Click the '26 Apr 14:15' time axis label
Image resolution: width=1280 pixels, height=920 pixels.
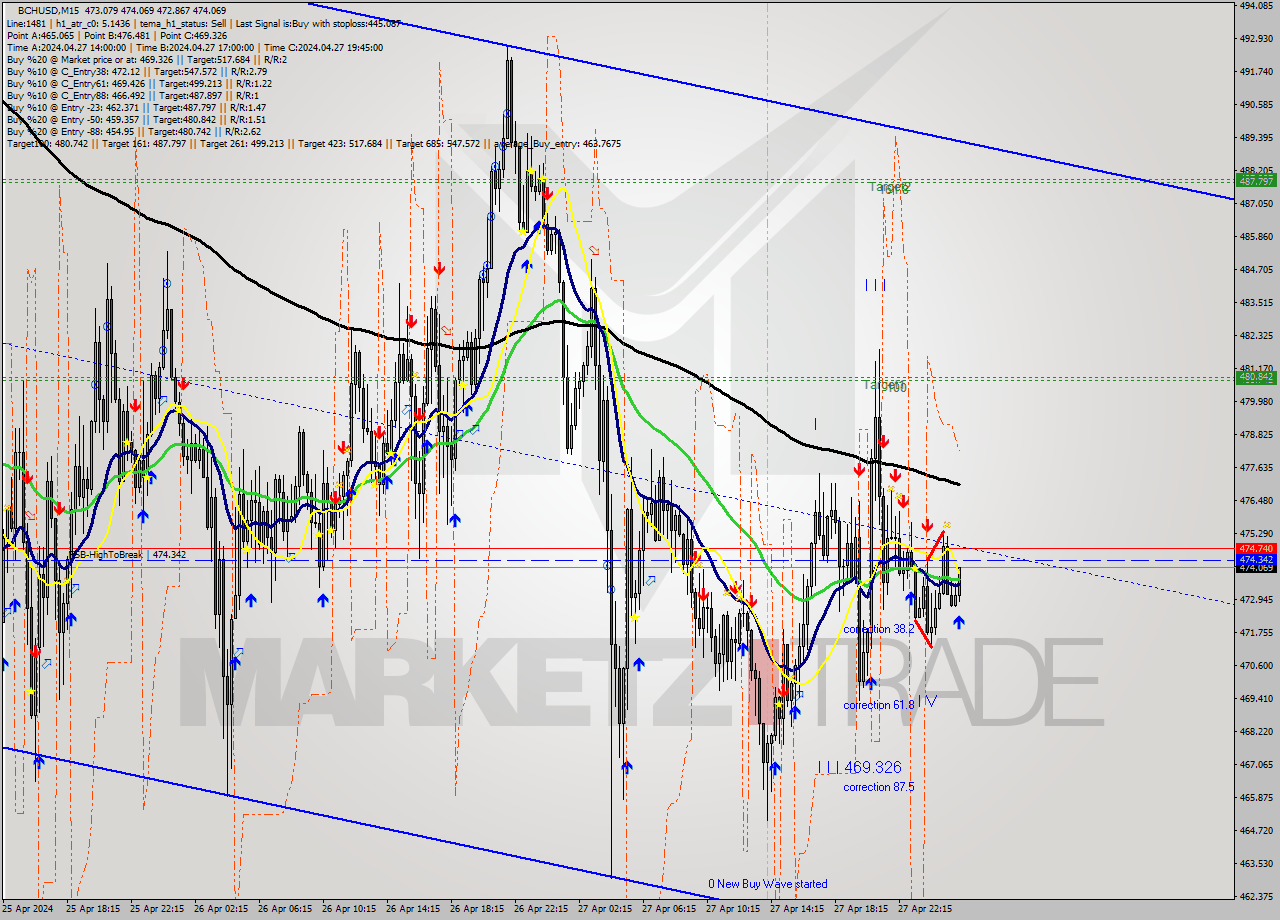click(x=412, y=909)
